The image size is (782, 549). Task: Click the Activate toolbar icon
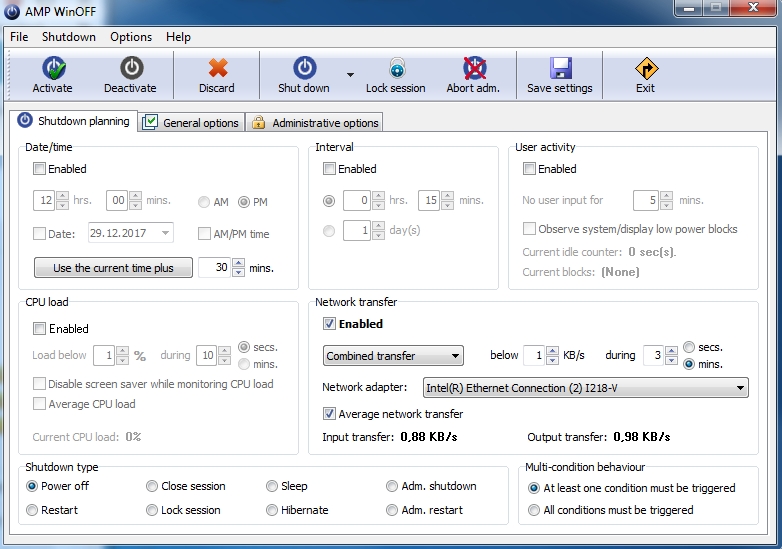pyautogui.click(x=52, y=69)
